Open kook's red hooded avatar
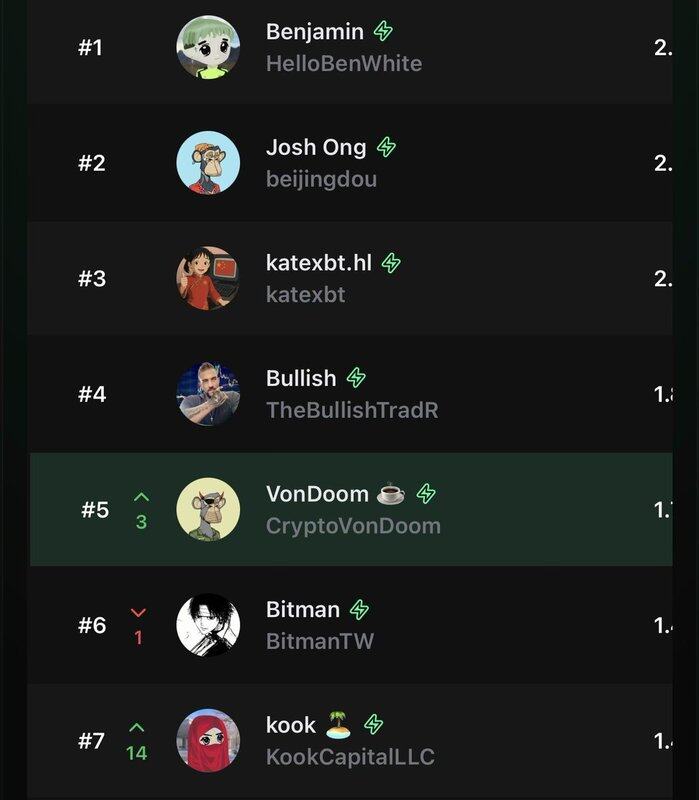Screen dimensions: 699x800 tap(208, 740)
